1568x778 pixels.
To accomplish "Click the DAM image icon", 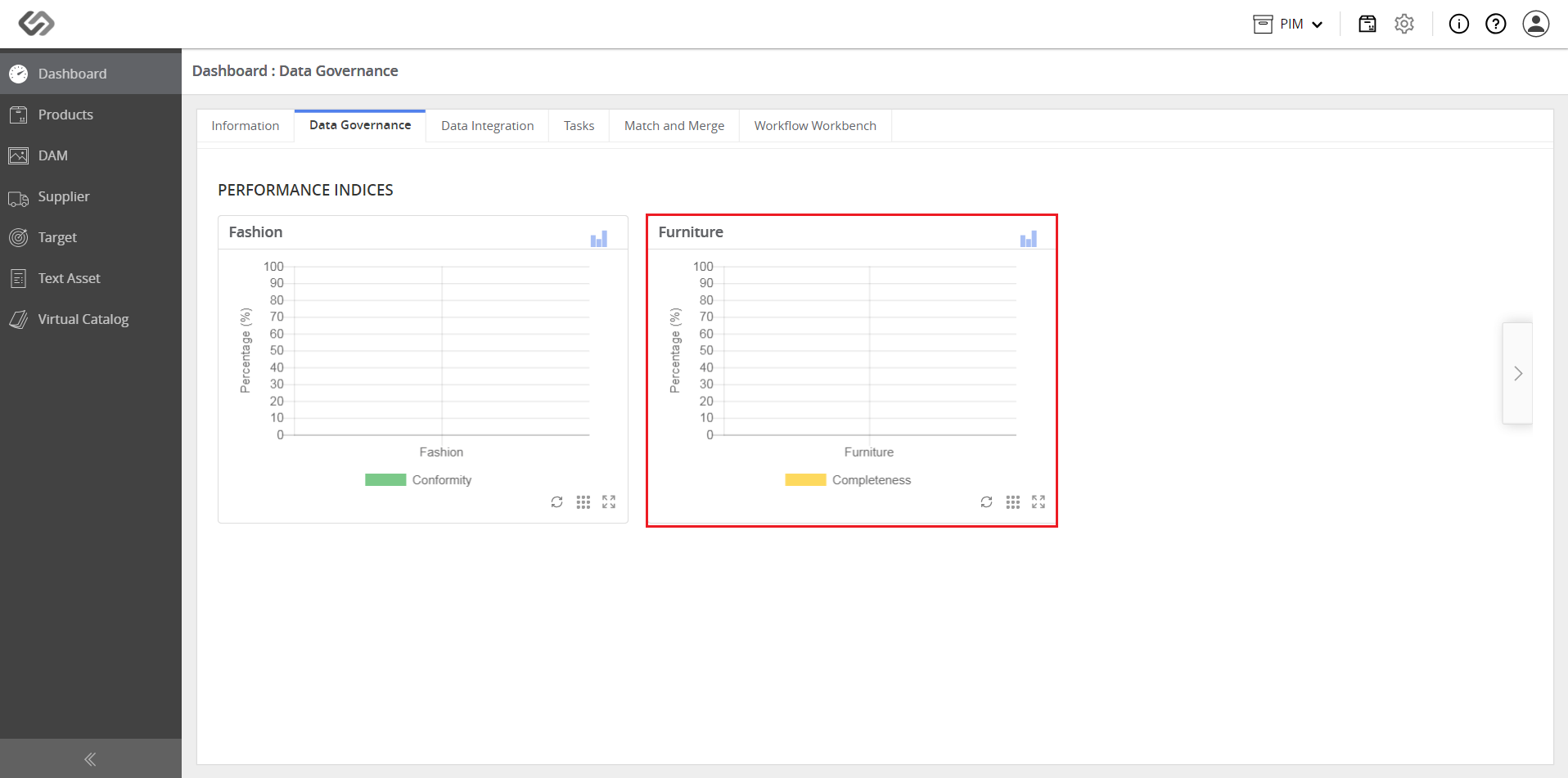I will [19, 155].
